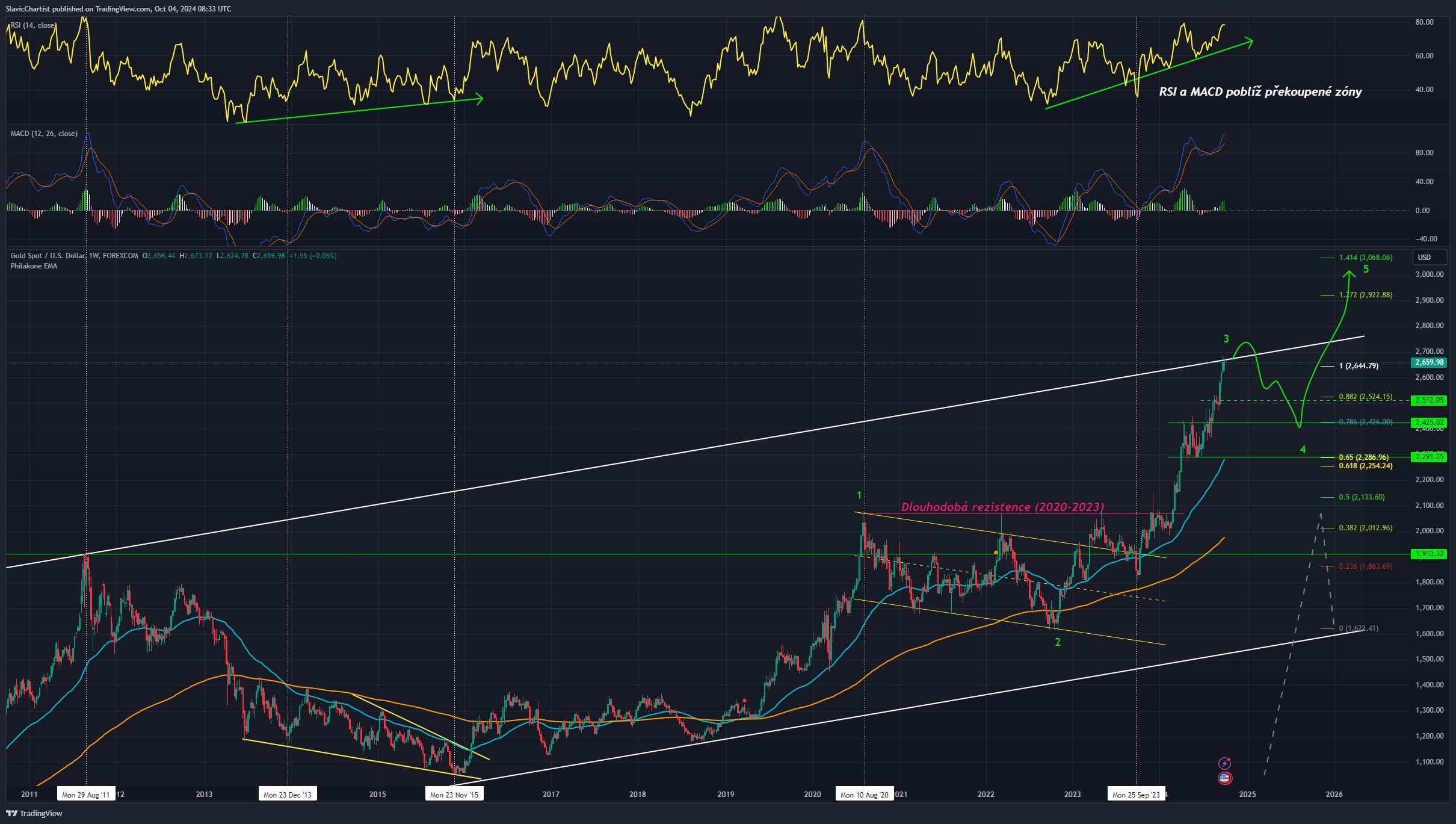This screenshot has height=824, width=1456.
Task: Click the 'RSI a MACD poblíž překoupené zóny' note
Action: coord(1260,91)
